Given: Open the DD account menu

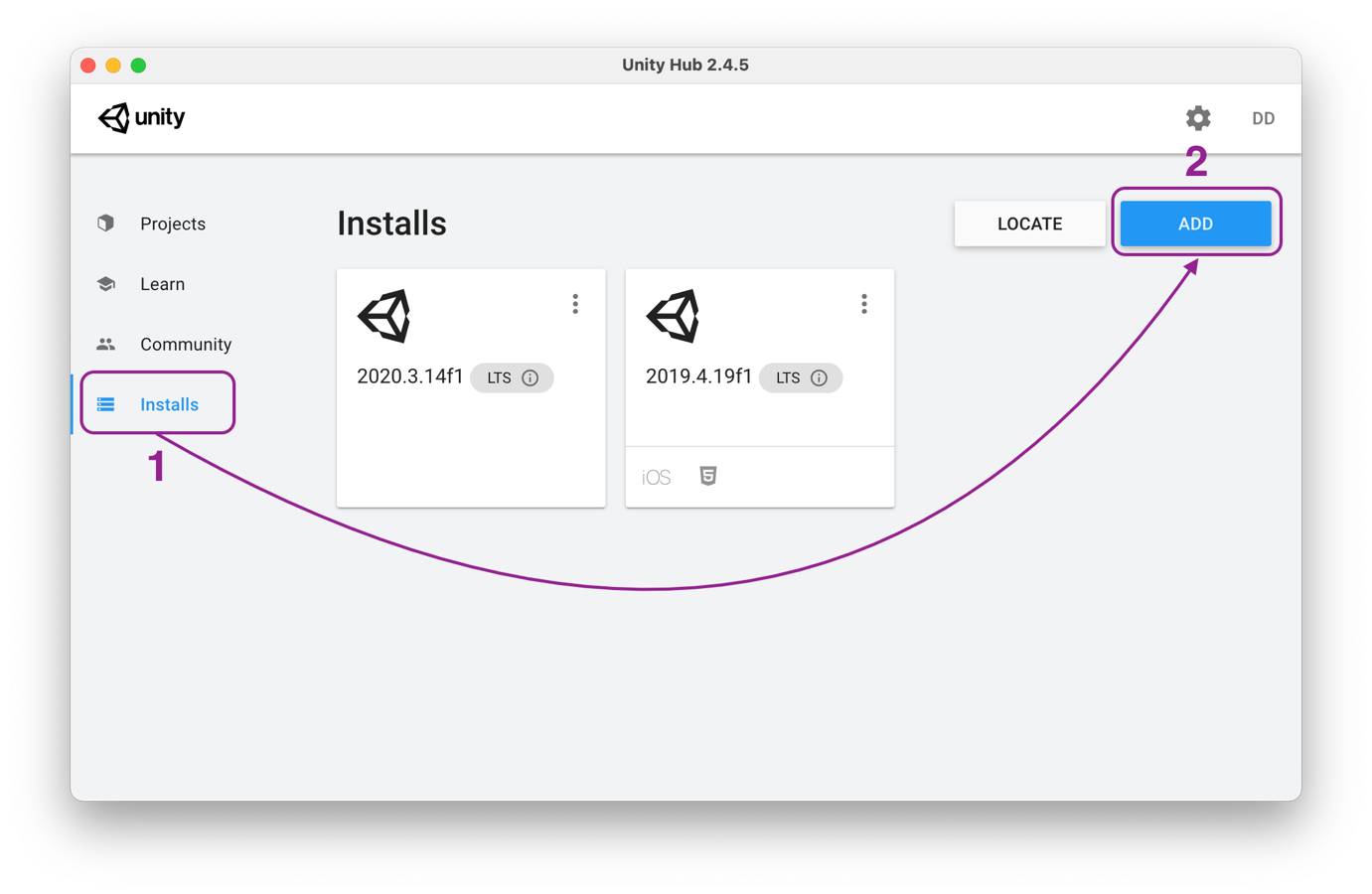Looking at the screenshot, I should coord(1263,118).
